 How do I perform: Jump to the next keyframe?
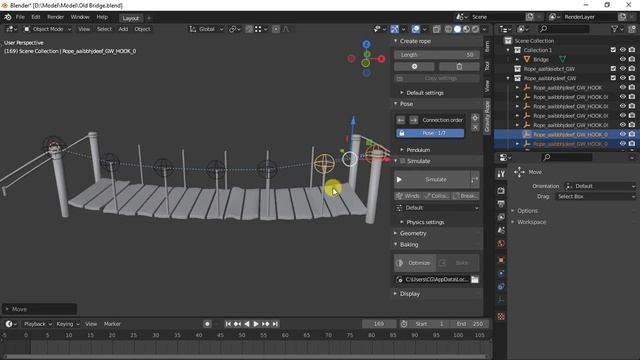tap(266, 324)
